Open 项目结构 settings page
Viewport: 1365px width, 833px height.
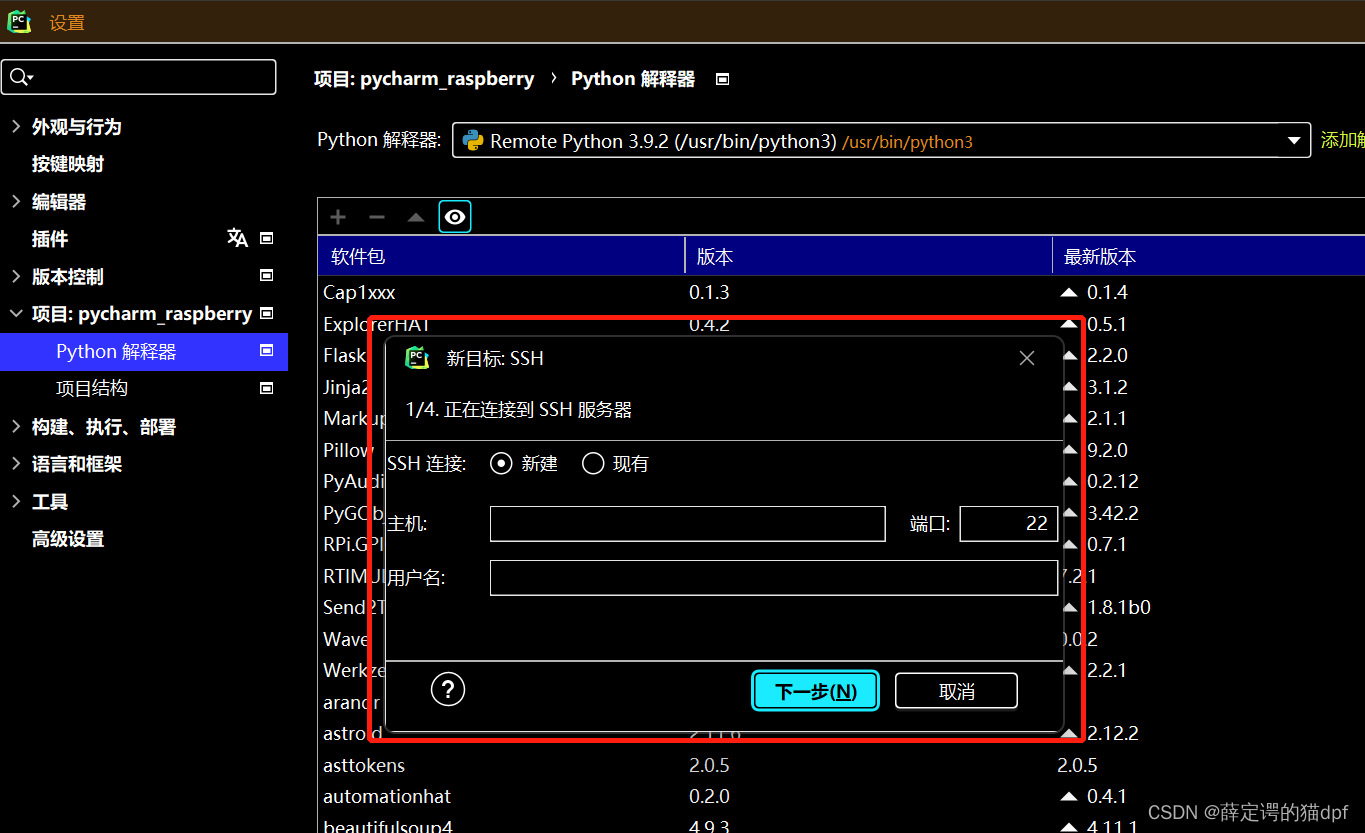(x=92, y=388)
